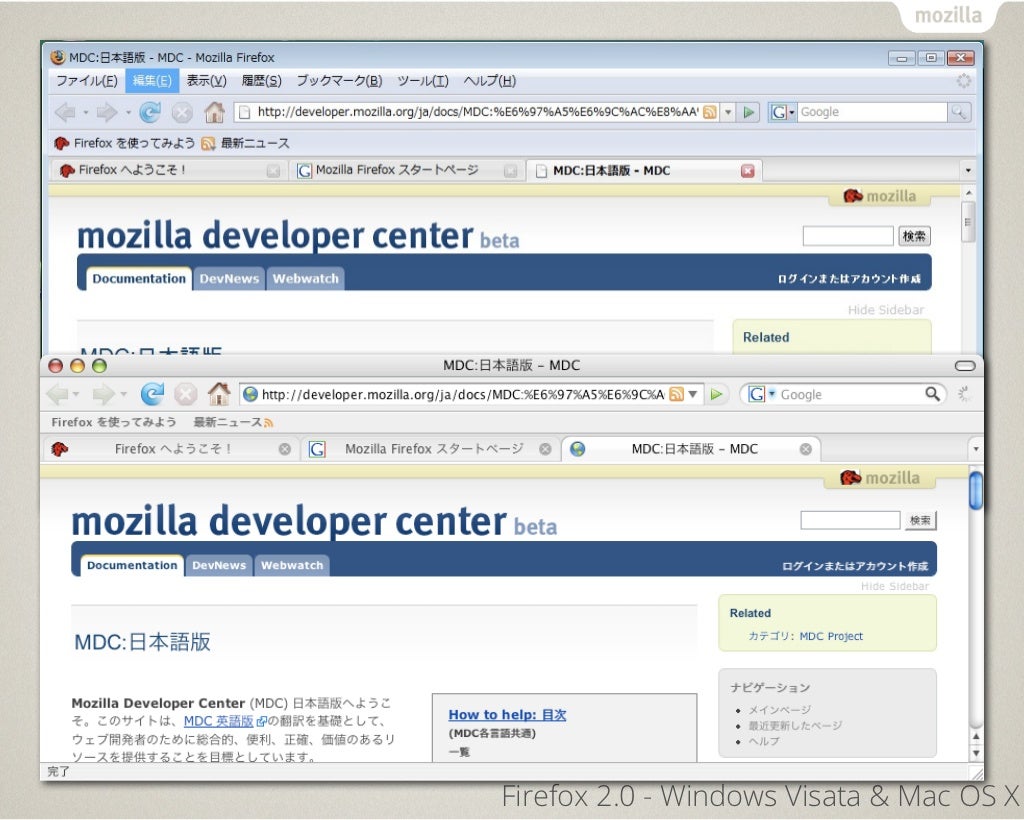Click Home icon in Windows Firefox toolbar
The image size is (1024, 820).
click(214, 112)
